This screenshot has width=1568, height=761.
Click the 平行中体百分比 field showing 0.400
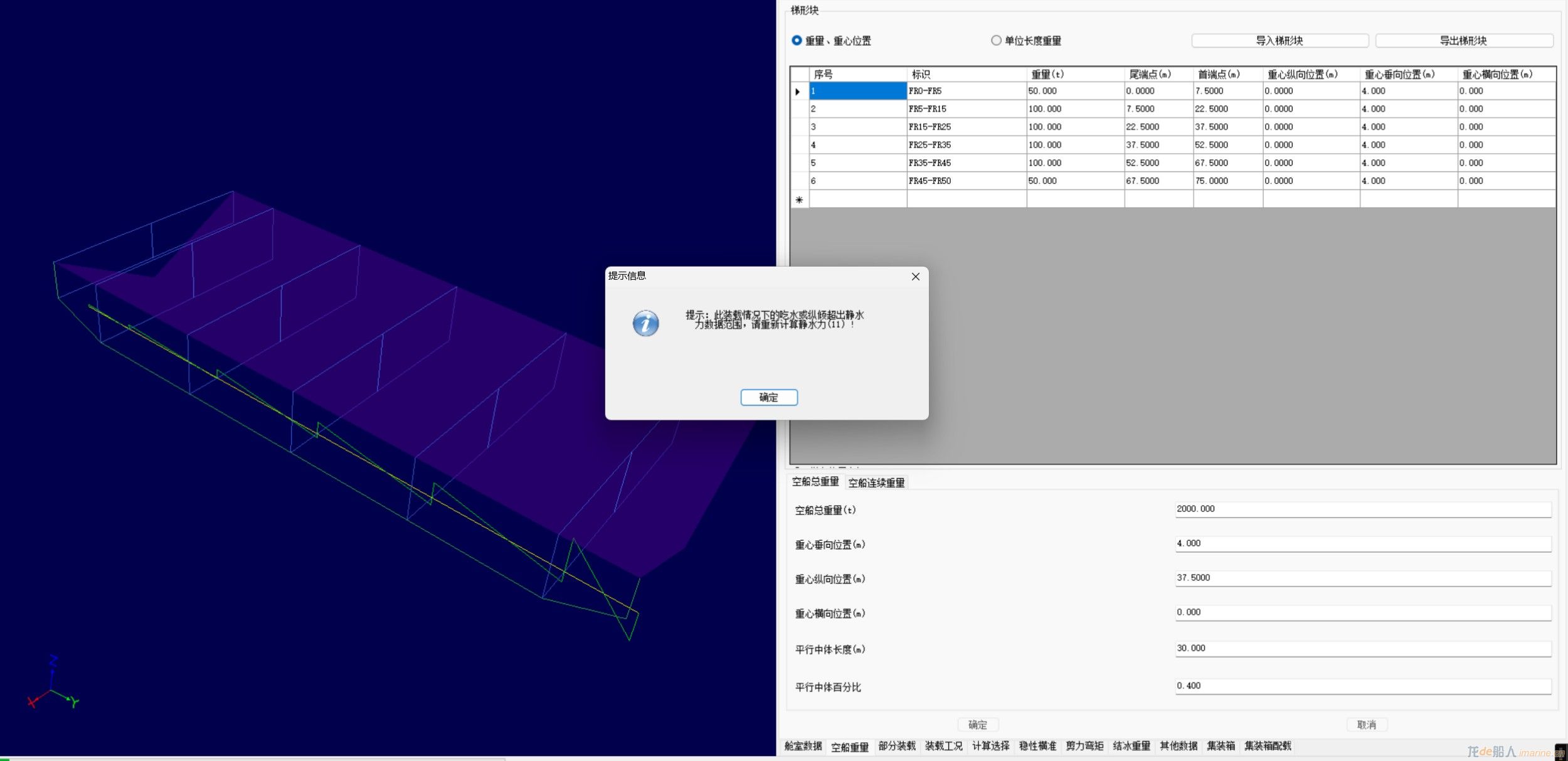(1363, 686)
